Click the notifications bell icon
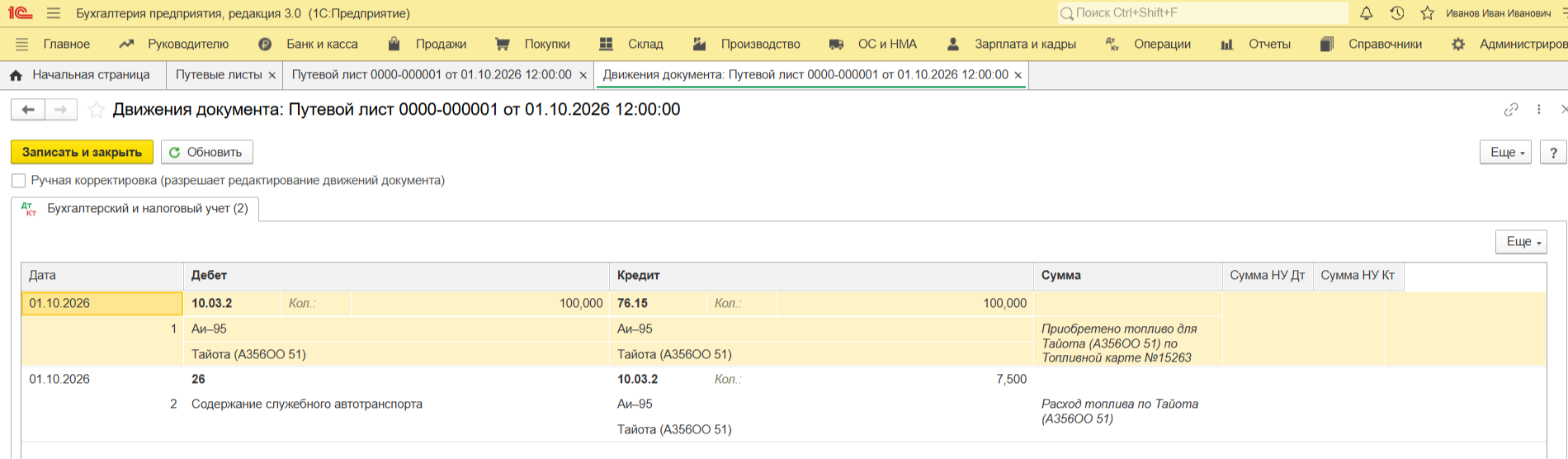Viewport: 1568px width, 459px height. tap(1367, 13)
